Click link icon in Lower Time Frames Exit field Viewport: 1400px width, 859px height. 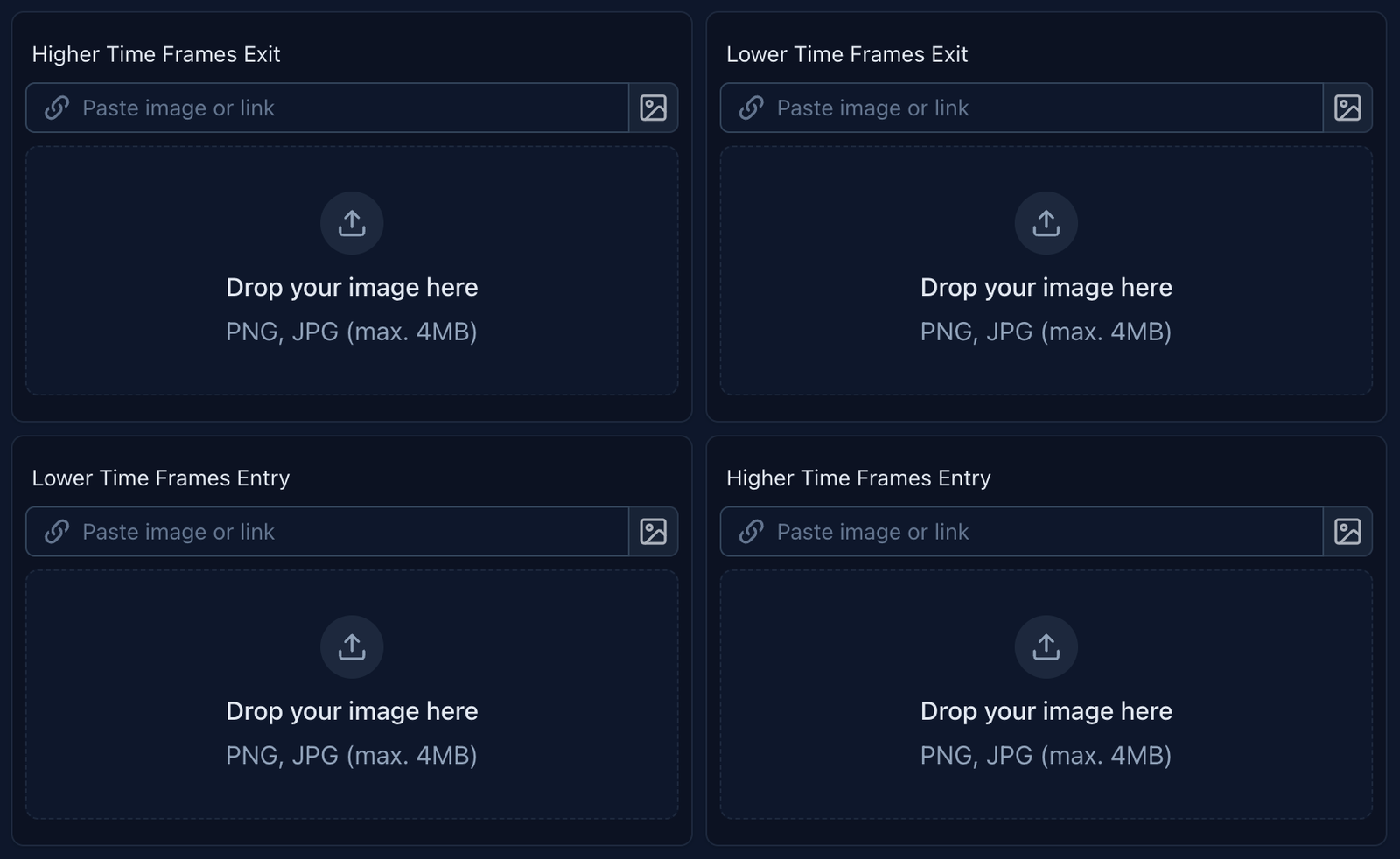click(752, 108)
